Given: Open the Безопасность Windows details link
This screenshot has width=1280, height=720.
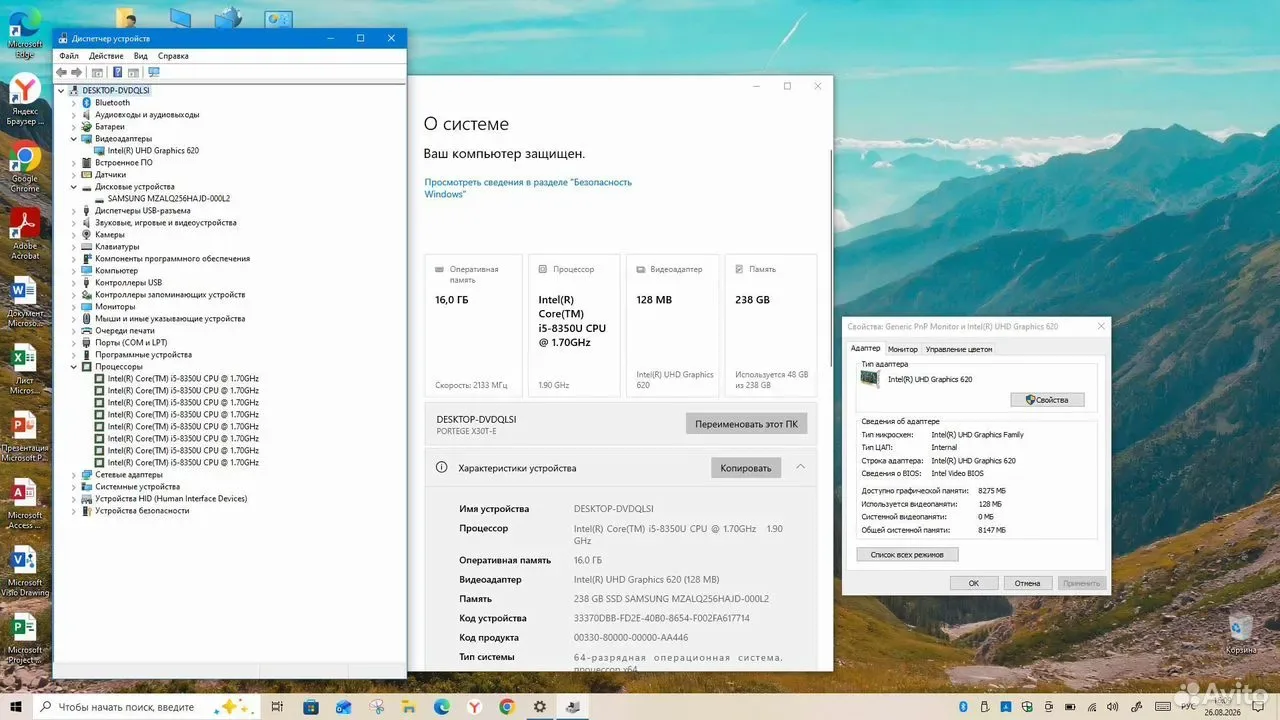Looking at the screenshot, I should tap(528, 188).
